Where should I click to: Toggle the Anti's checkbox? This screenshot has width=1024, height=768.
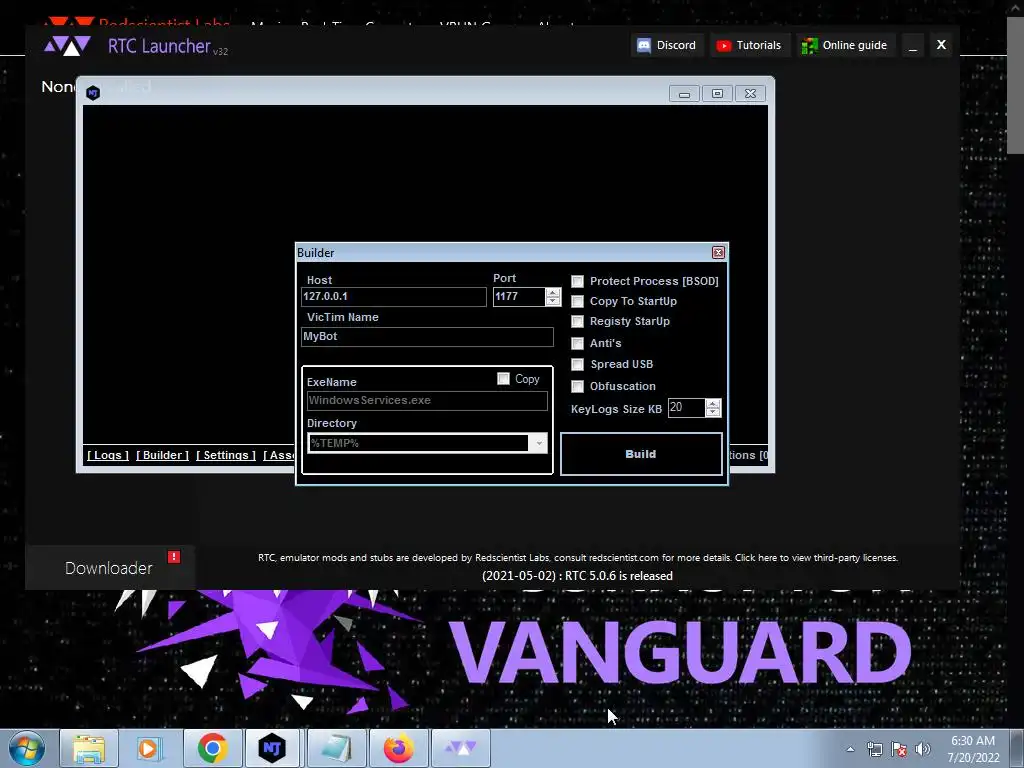[x=577, y=344]
